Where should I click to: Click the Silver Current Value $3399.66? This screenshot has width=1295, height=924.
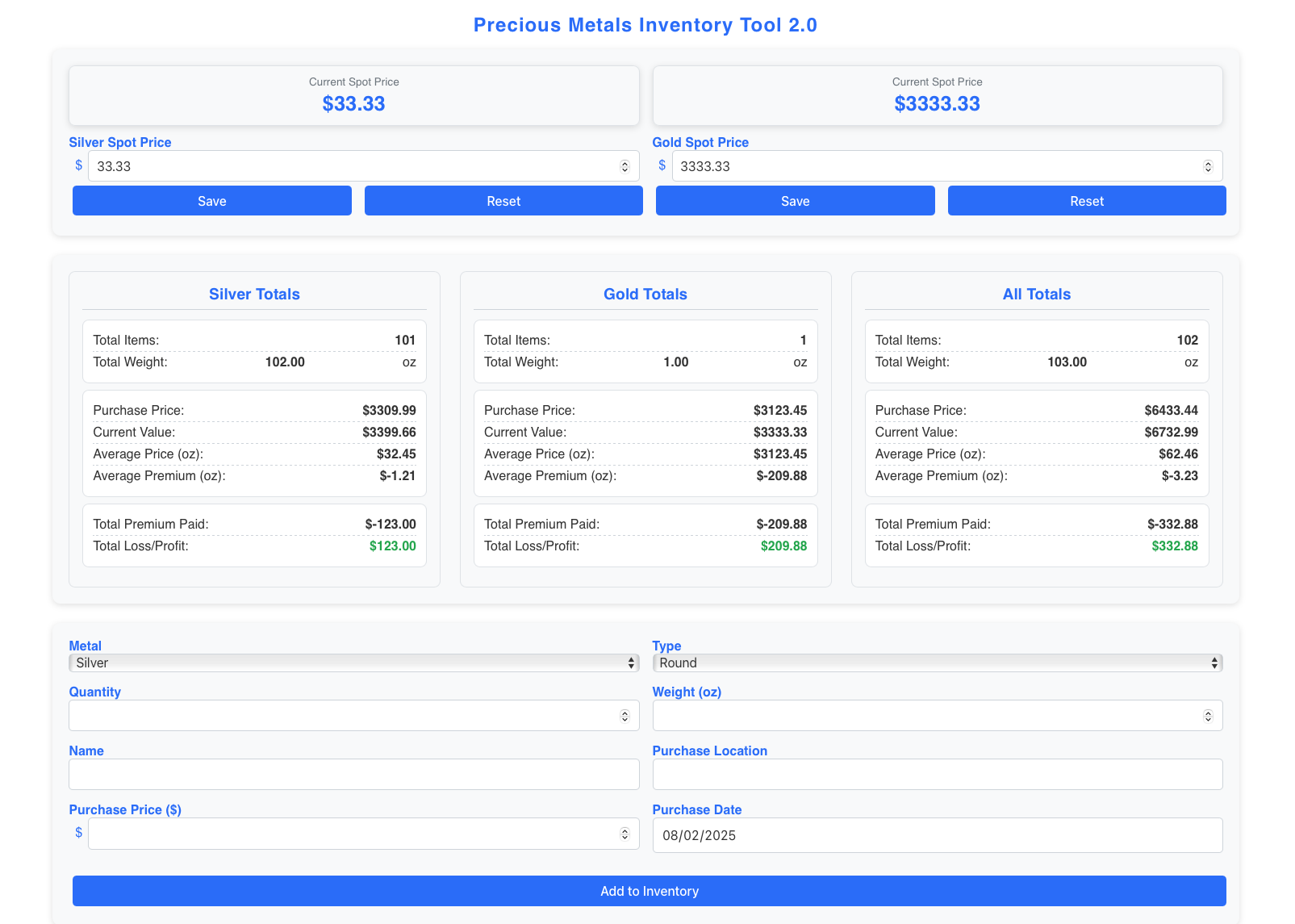coord(389,433)
